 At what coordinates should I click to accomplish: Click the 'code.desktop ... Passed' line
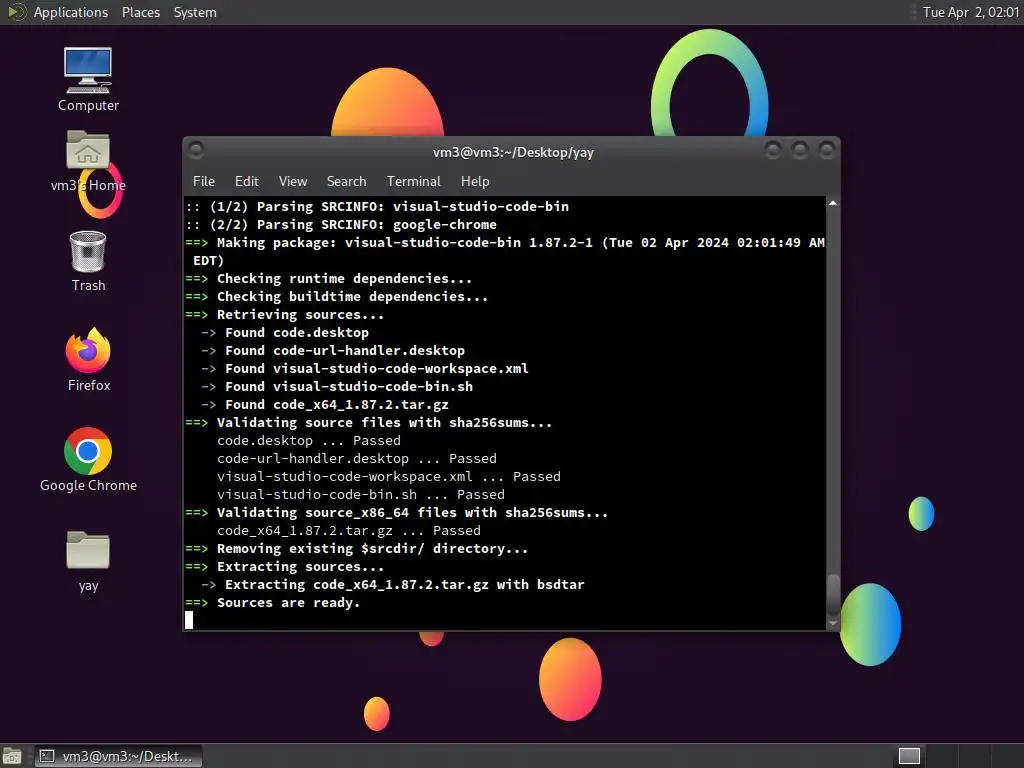(x=309, y=441)
